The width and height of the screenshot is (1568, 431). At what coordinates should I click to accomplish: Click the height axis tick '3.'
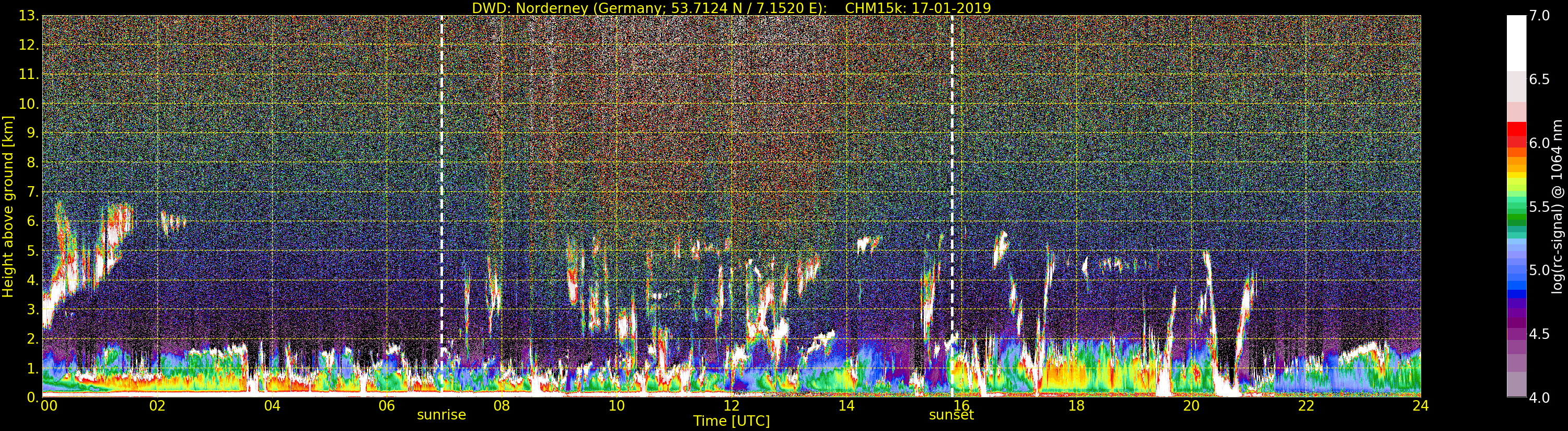pyautogui.click(x=33, y=310)
